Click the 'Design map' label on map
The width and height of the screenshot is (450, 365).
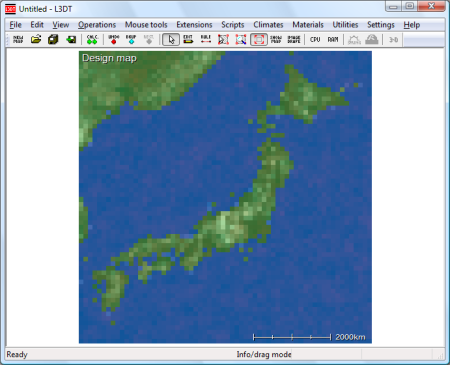pos(109,58)
